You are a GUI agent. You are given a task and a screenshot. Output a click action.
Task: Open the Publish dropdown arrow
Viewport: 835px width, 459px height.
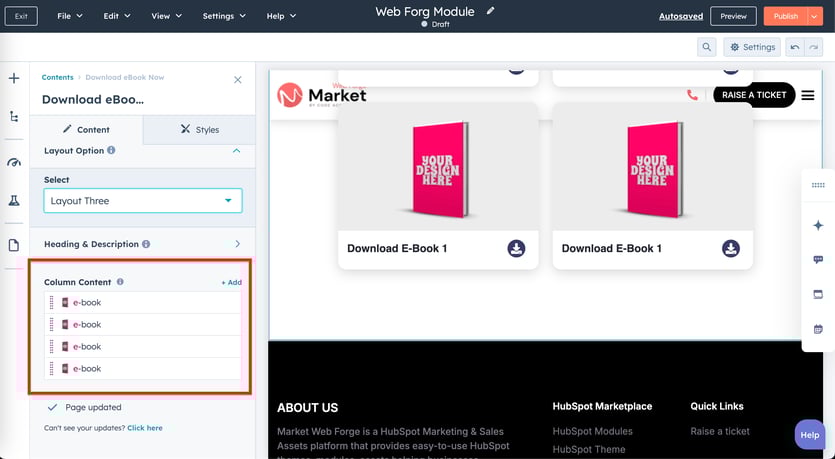tap(815, 16)
